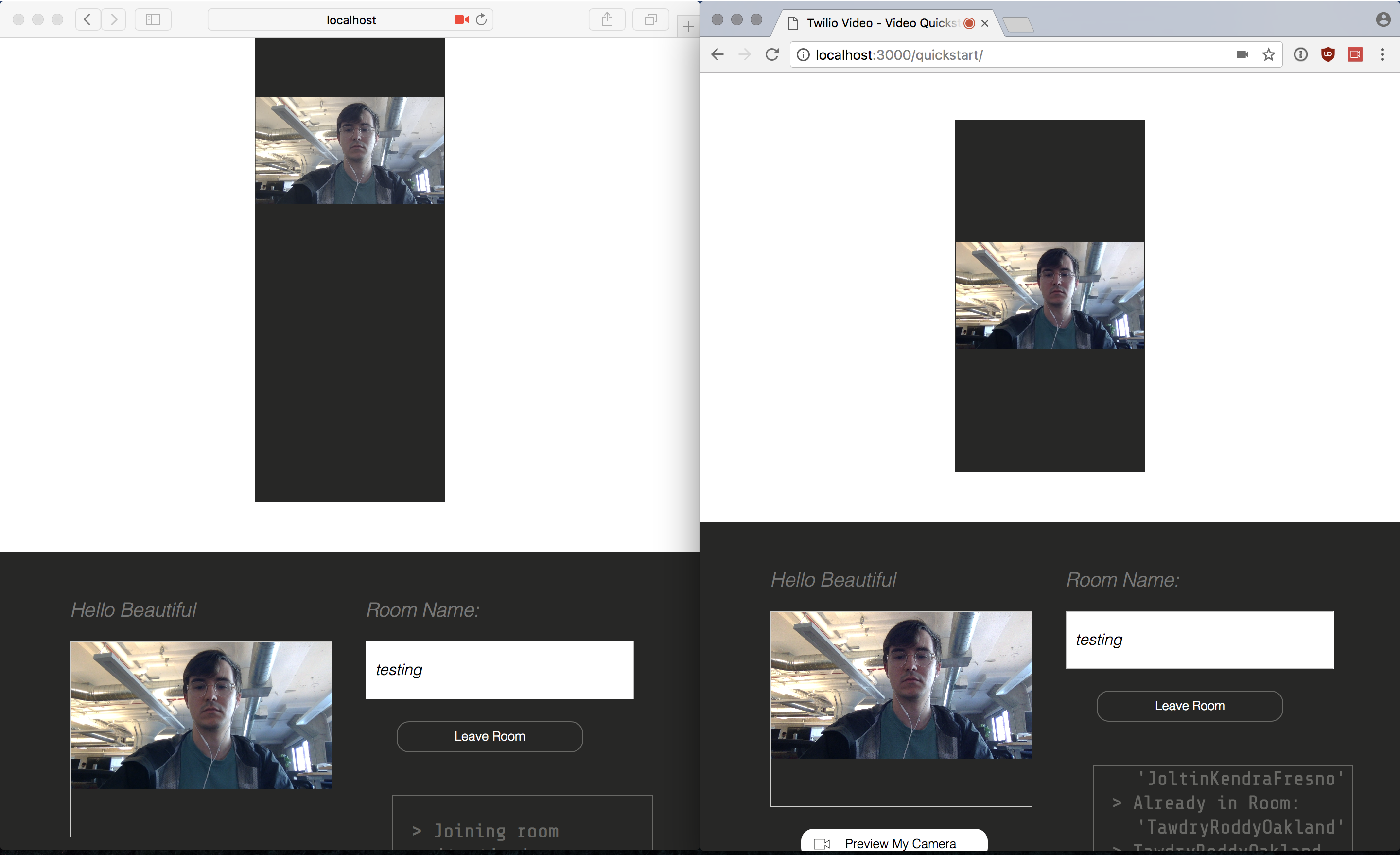Click the remote video in Safari
1400x855 pixels.
click(x=350, y=151)
